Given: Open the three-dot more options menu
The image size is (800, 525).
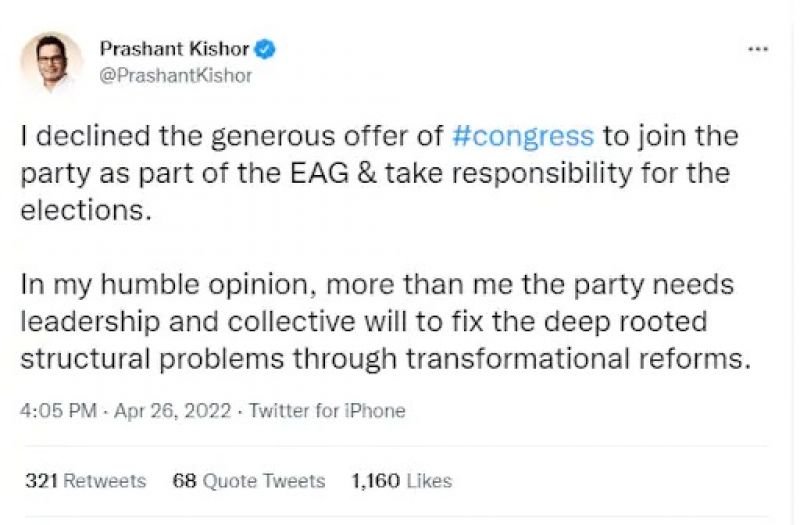Looking at the screenshot, I should pyautogui.click(x=758, y=50).
